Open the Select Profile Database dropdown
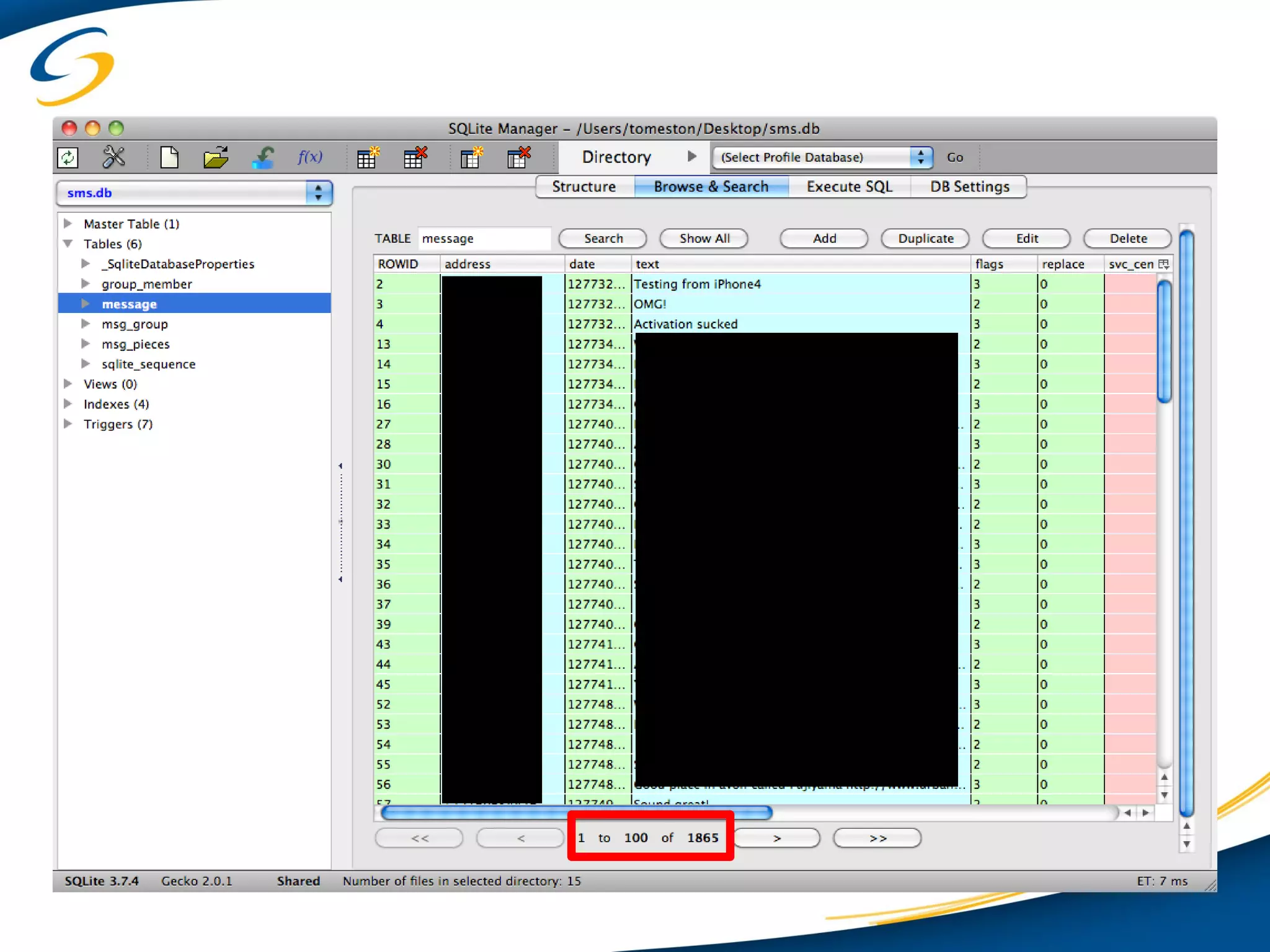Image resolution: width=1270 pixels, height=952 pixels. pyautogui.click(x=920, y=157)
